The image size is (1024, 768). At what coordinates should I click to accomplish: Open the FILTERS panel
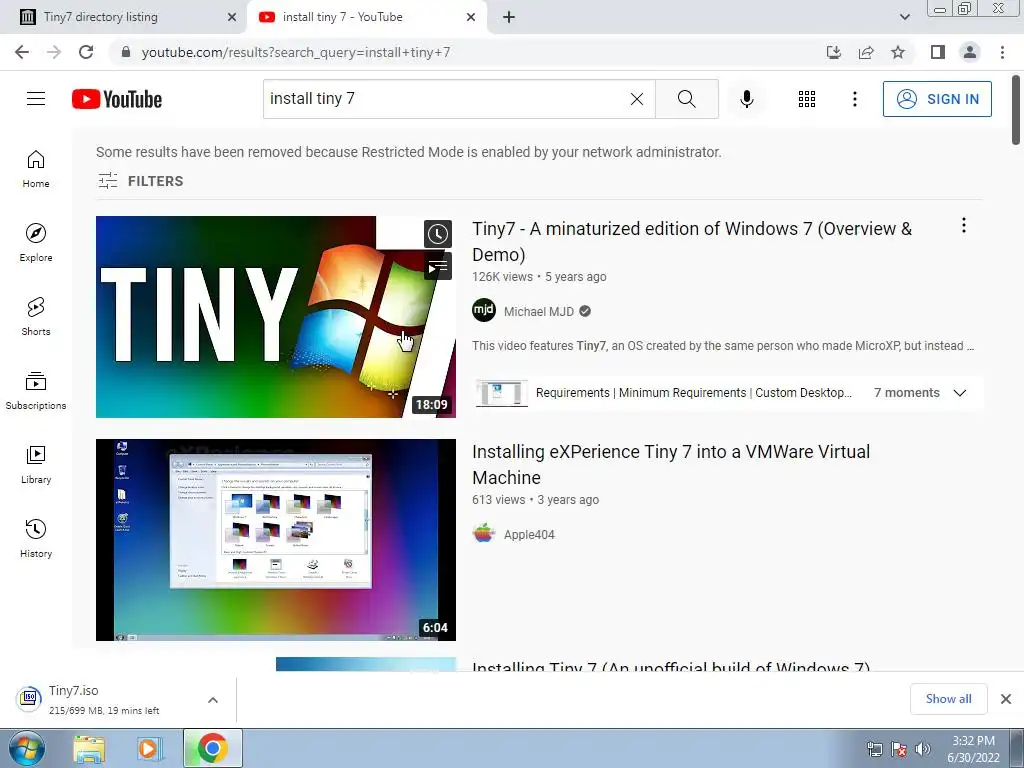click(140, 181)
